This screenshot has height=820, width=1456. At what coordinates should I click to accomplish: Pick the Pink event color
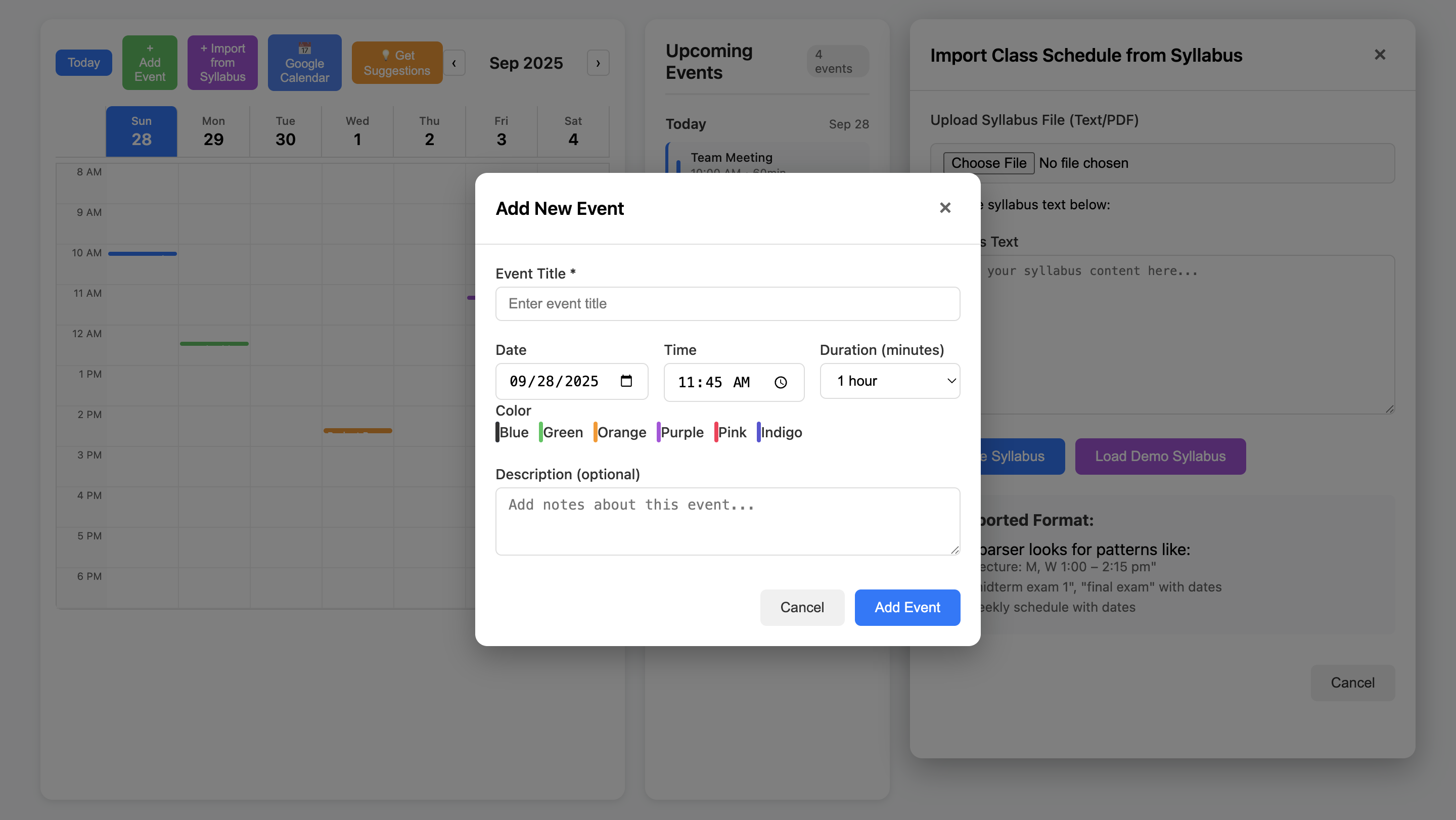click(731, 432)
